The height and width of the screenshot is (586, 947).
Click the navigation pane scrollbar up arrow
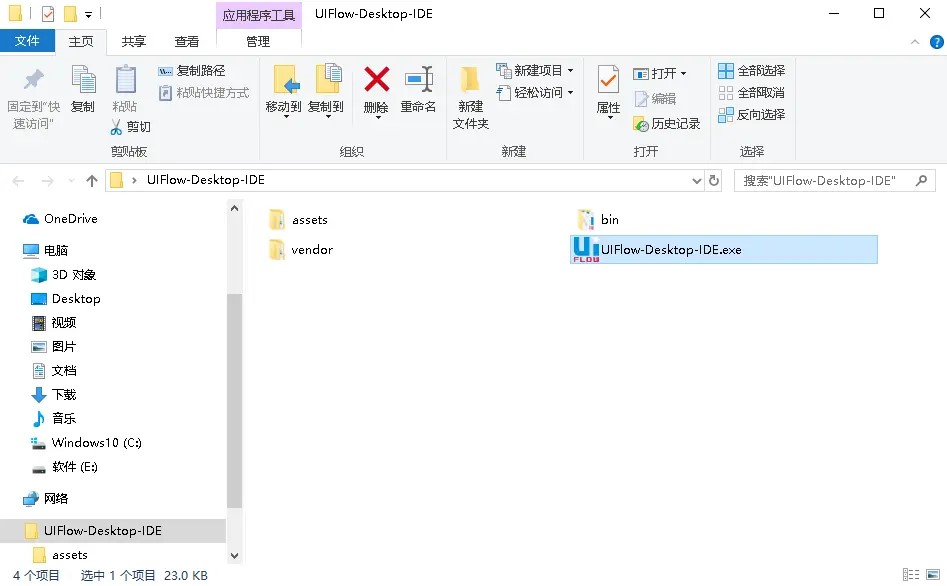coord(234,208)
